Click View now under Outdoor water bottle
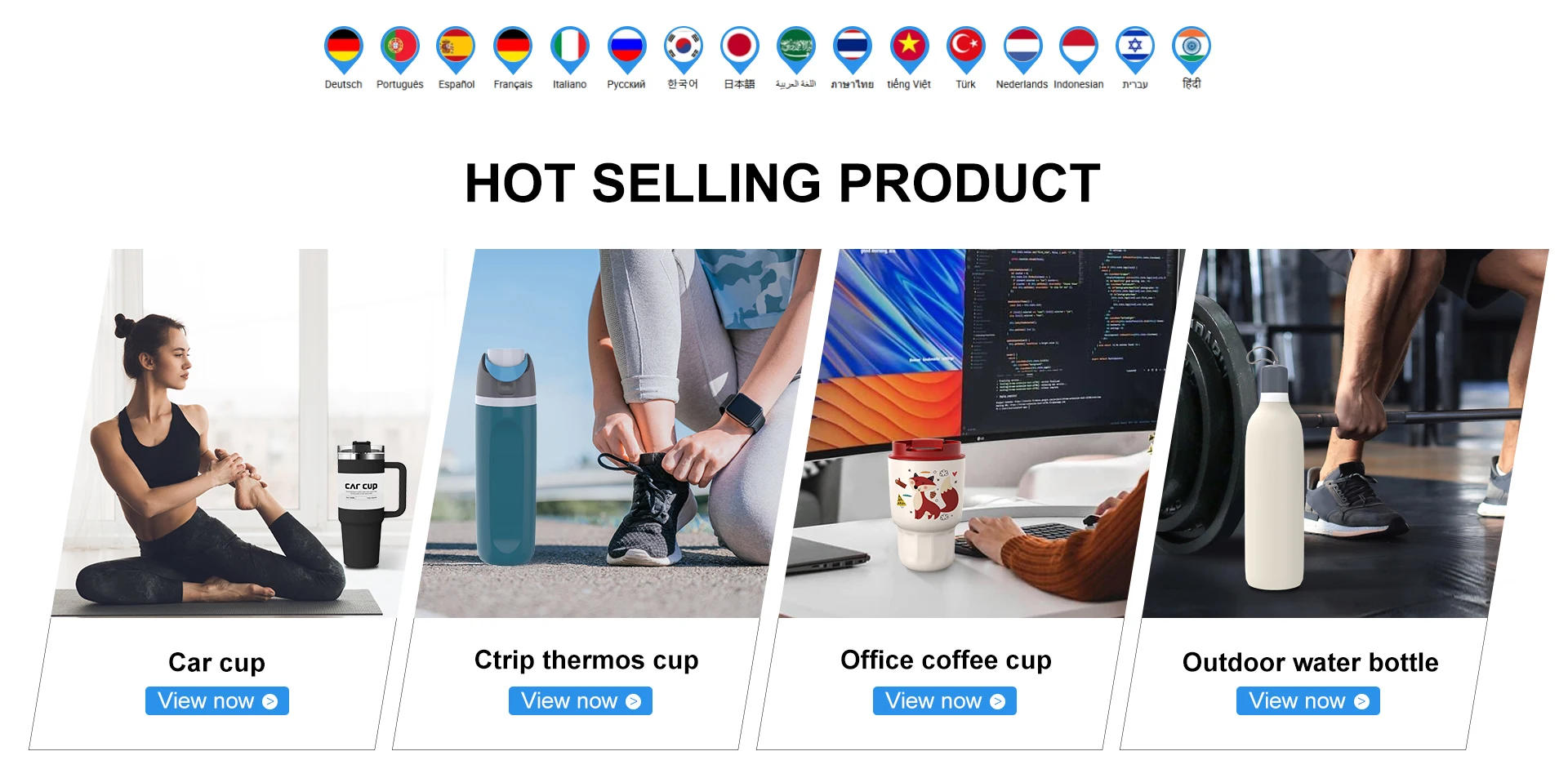Screen dimensions: 1568x769 tap(1308, 700)
